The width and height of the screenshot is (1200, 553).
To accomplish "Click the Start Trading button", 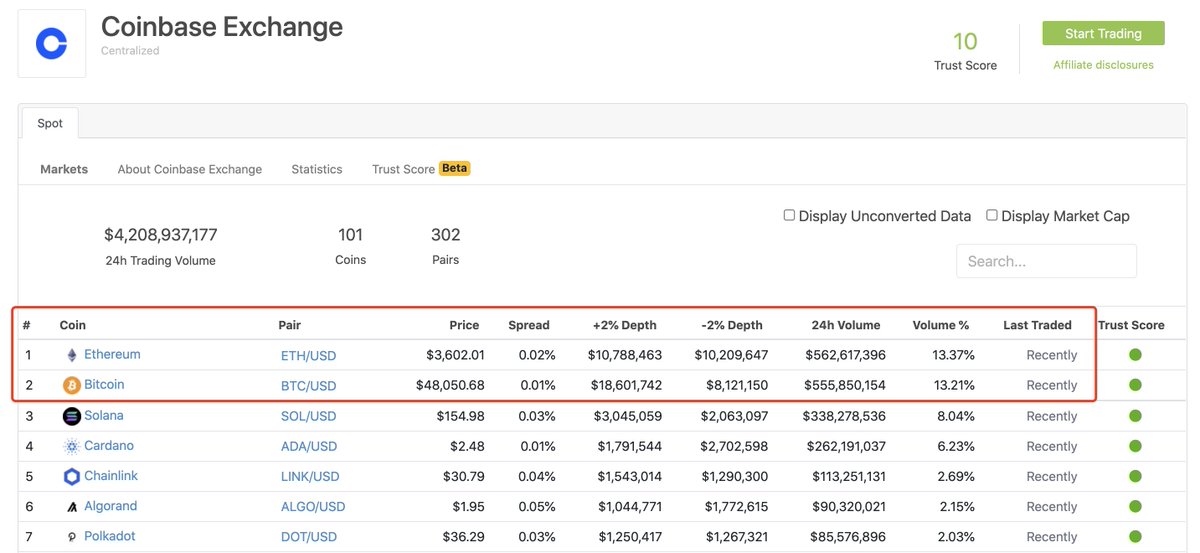I will pyautogui.click(x=1103, y=33).
